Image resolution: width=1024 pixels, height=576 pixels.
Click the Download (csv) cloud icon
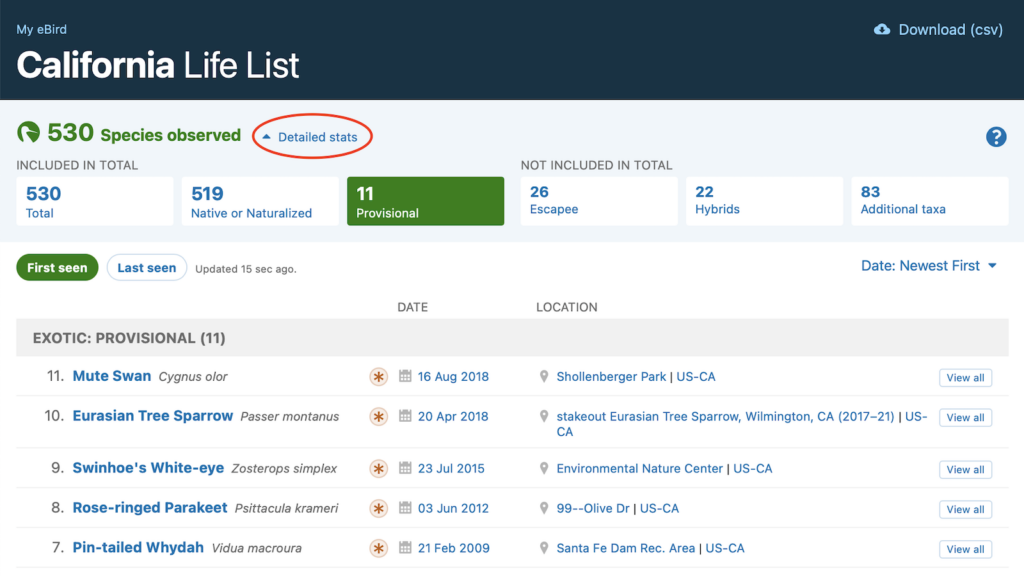coord(880,29)
